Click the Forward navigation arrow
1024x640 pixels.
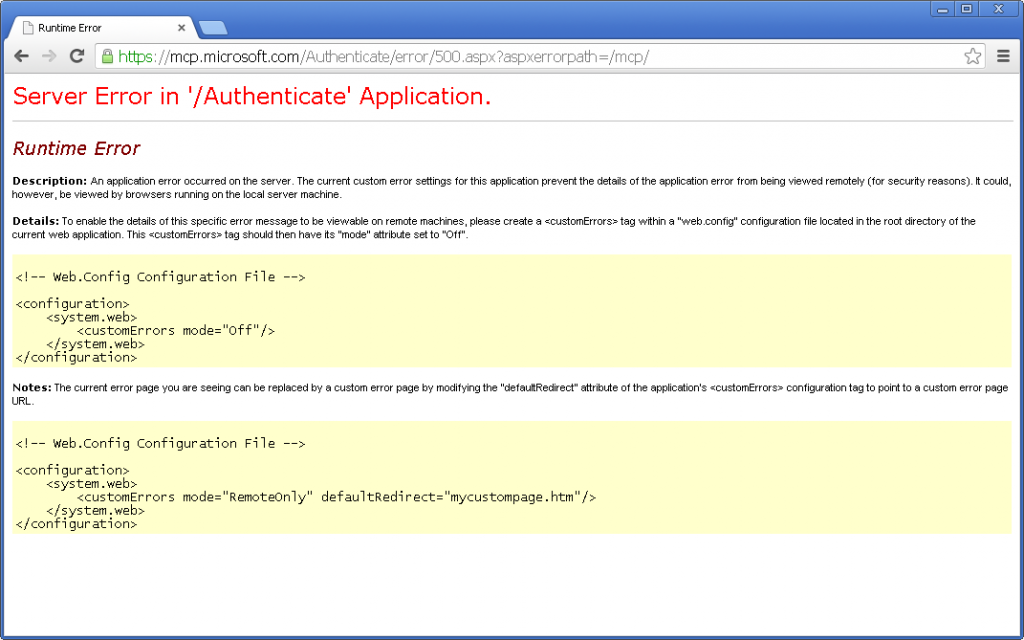click(x=48, y=56)
